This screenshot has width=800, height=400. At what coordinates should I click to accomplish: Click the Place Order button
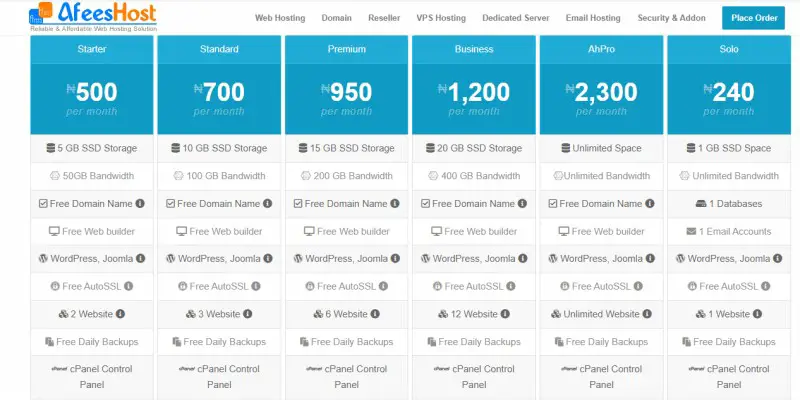754,18
